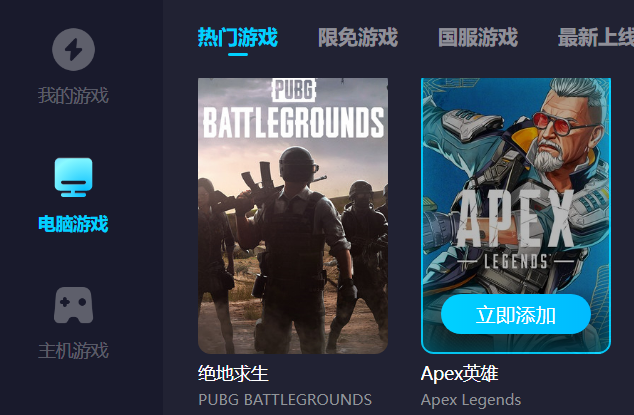Viewport: 634px width, 415px height.
Task: Click the 主机游戏 sidebar label
Action: pos(73,351)
